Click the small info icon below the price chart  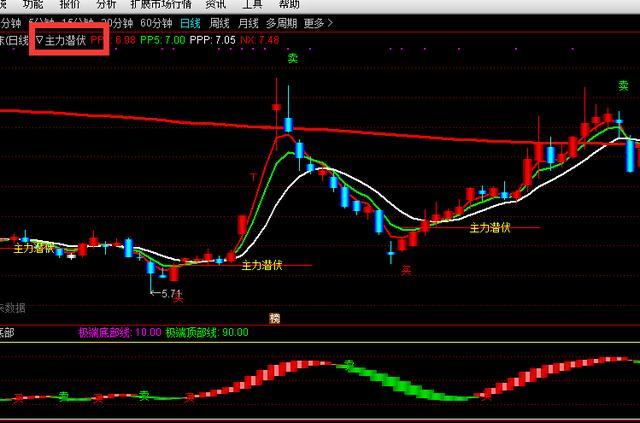tap(275, 318)
